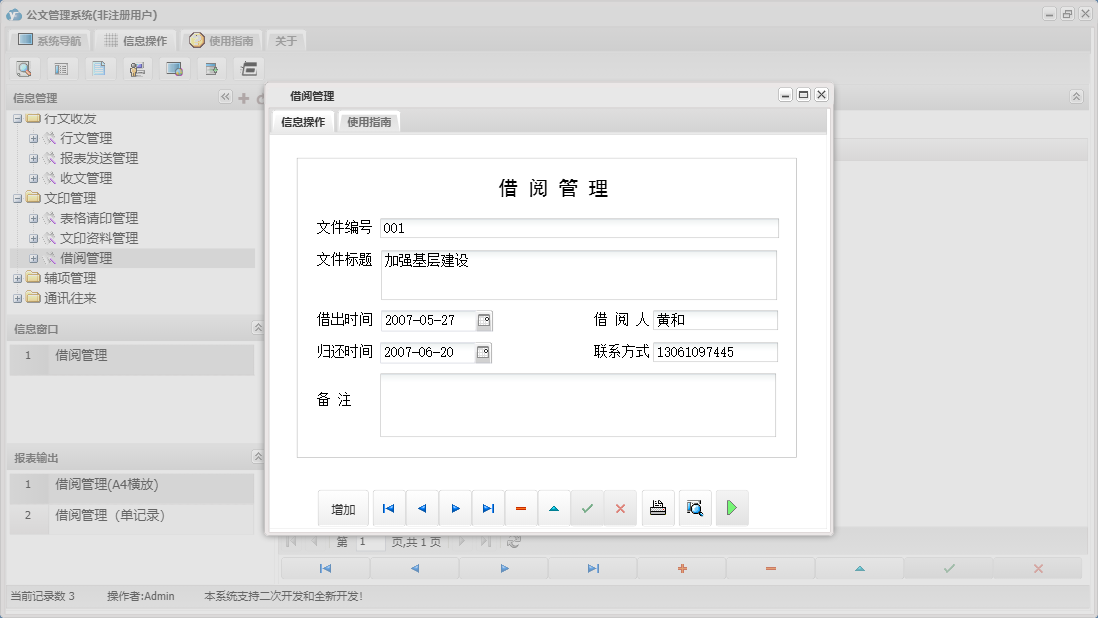The image size is (1098, 618).
Task: Collapse the 信息窗口 panel with its chevron
Action: tap(256, 327)
